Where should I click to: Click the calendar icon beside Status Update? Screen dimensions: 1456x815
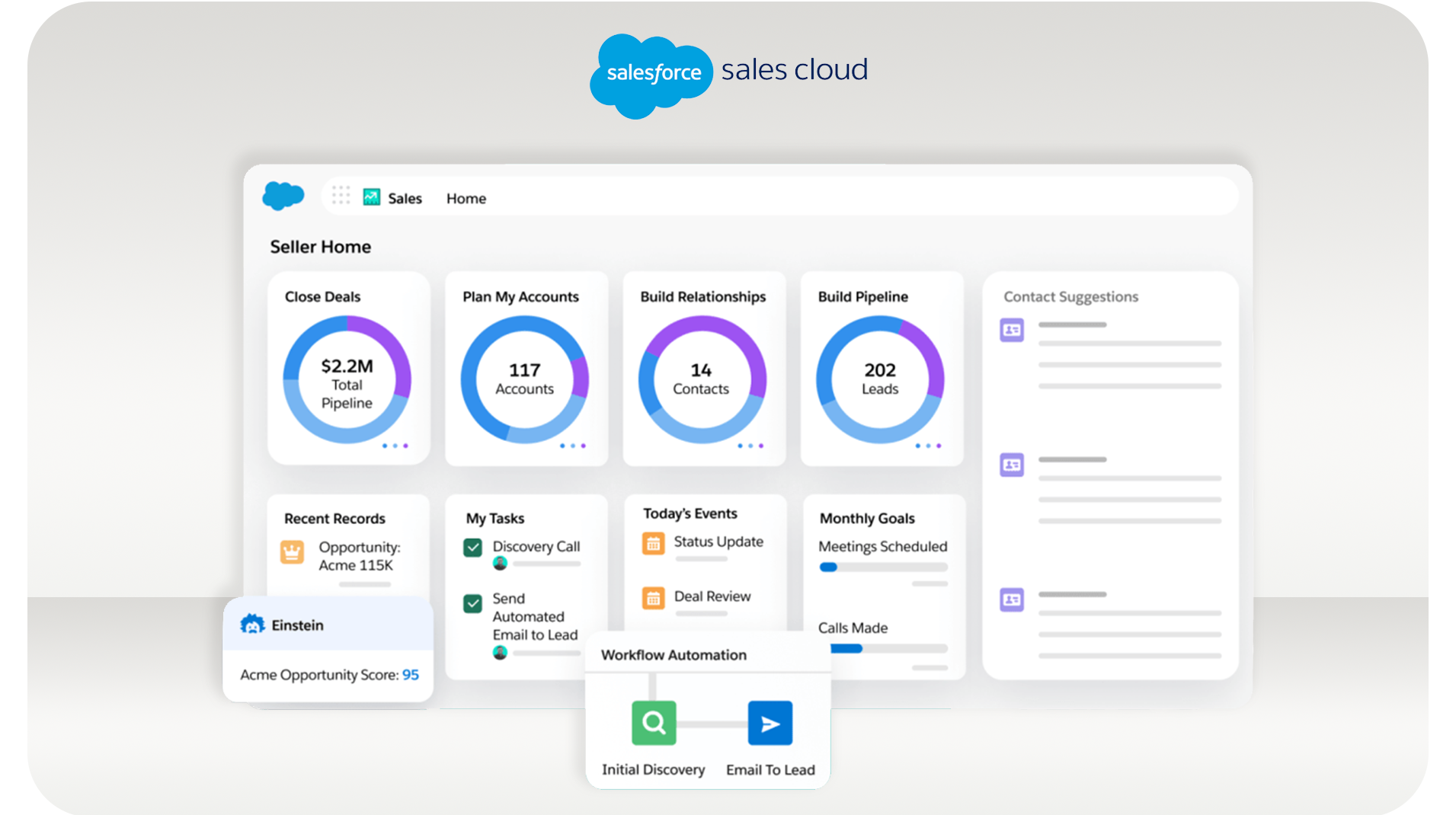click(653, 544)
